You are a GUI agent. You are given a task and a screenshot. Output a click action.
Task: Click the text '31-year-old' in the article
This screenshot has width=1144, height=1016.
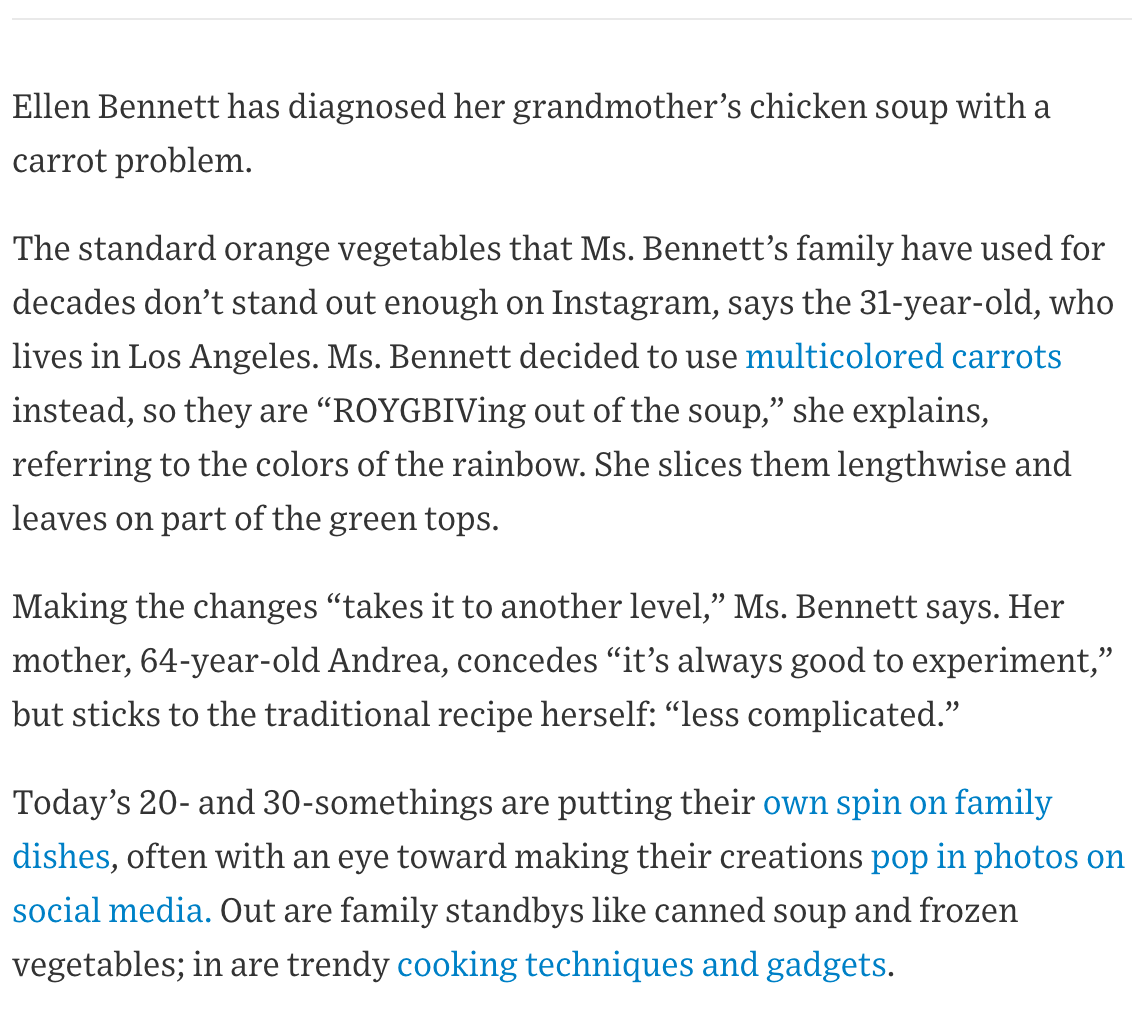pos(946,302)
